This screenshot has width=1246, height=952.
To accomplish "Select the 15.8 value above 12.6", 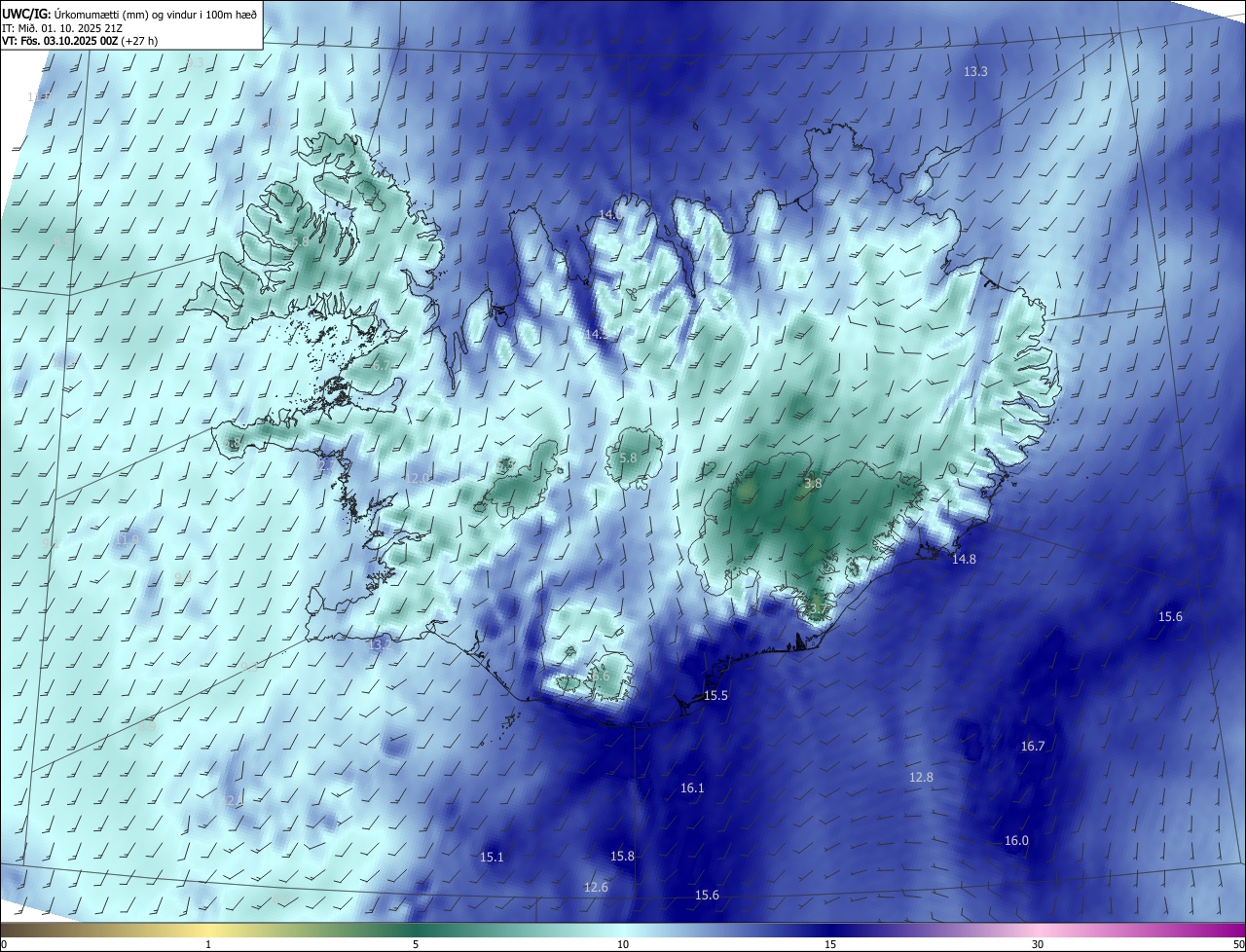I will coord(622,857).
